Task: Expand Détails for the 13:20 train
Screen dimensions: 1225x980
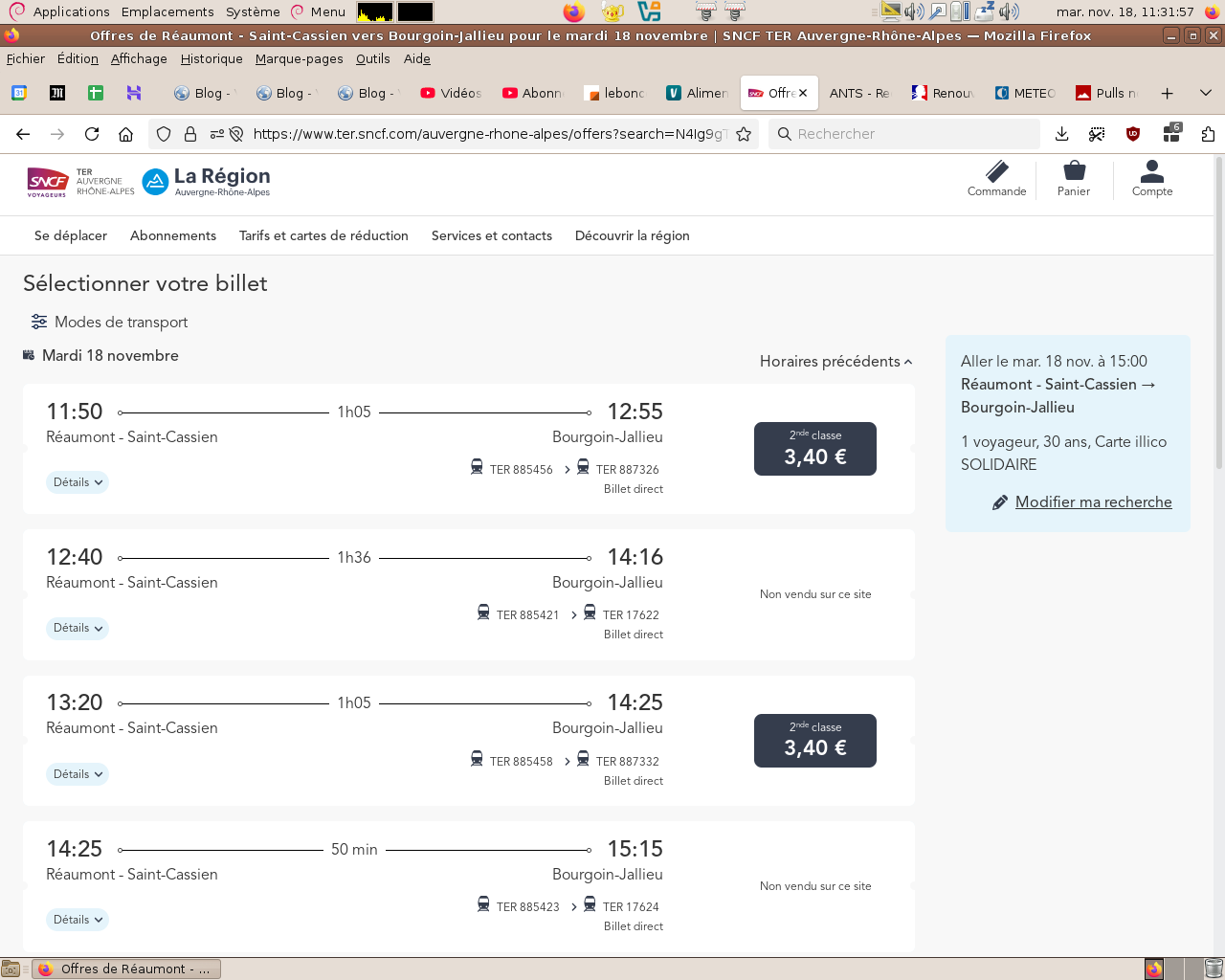Action: 78,774
